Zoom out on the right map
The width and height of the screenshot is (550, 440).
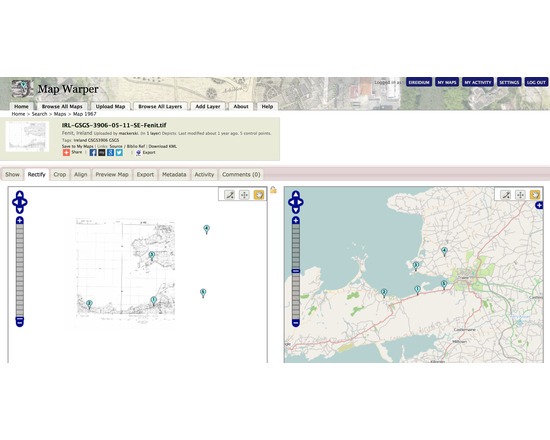coord(296,322)
